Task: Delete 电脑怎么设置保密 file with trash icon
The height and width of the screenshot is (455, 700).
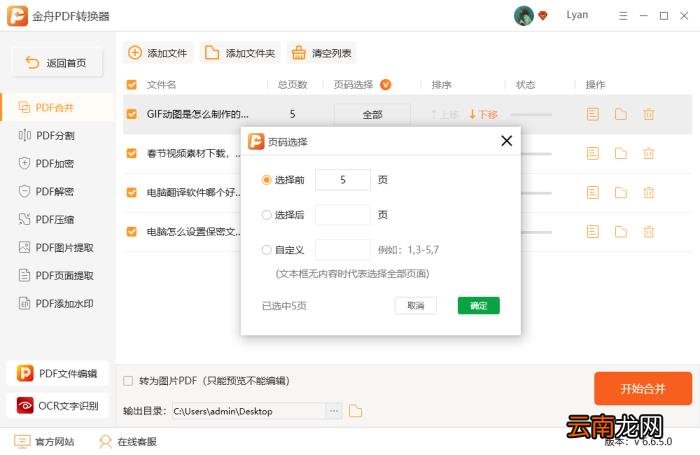Action: tap(649, 232)
